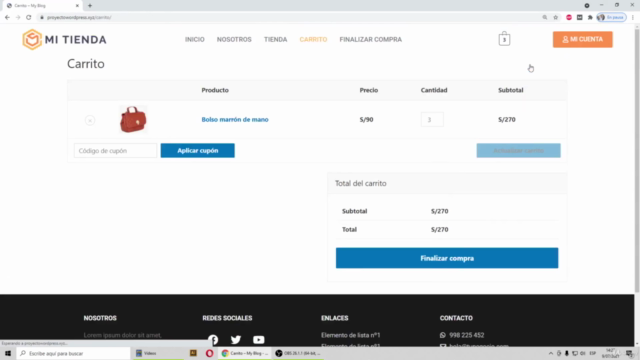Click the Actualizar carrito button
This screenshot has height=360, width=640.
[x=518, y=151]
